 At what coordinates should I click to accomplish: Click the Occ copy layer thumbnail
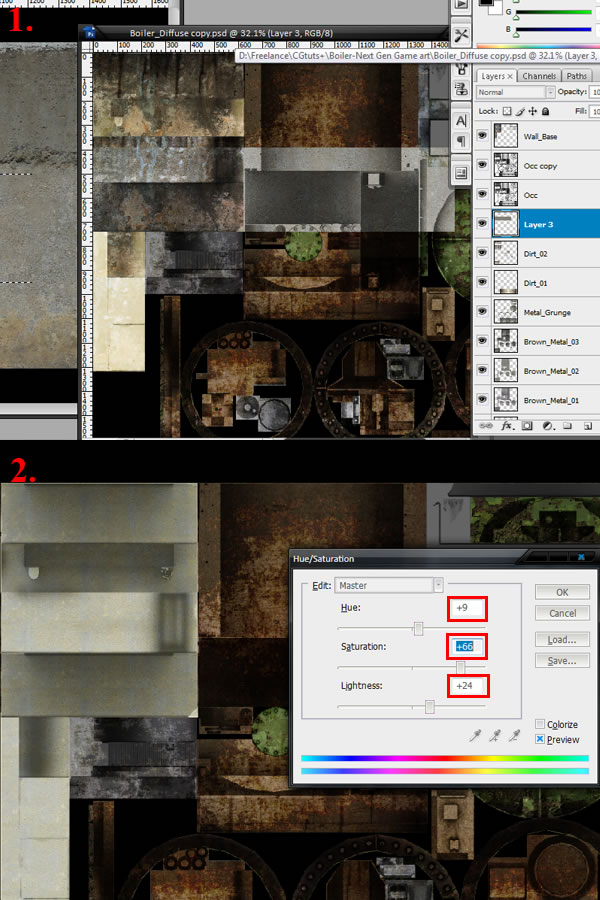point(506,165)
